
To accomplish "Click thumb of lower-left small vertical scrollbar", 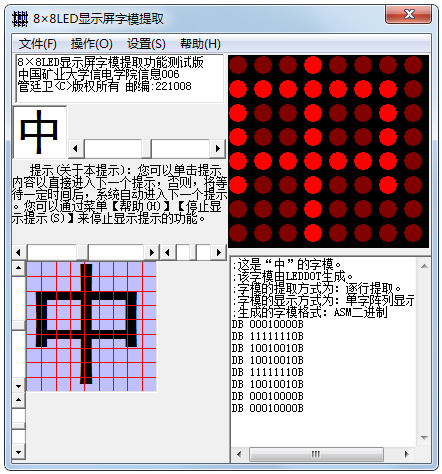I will tap(19, 426).
